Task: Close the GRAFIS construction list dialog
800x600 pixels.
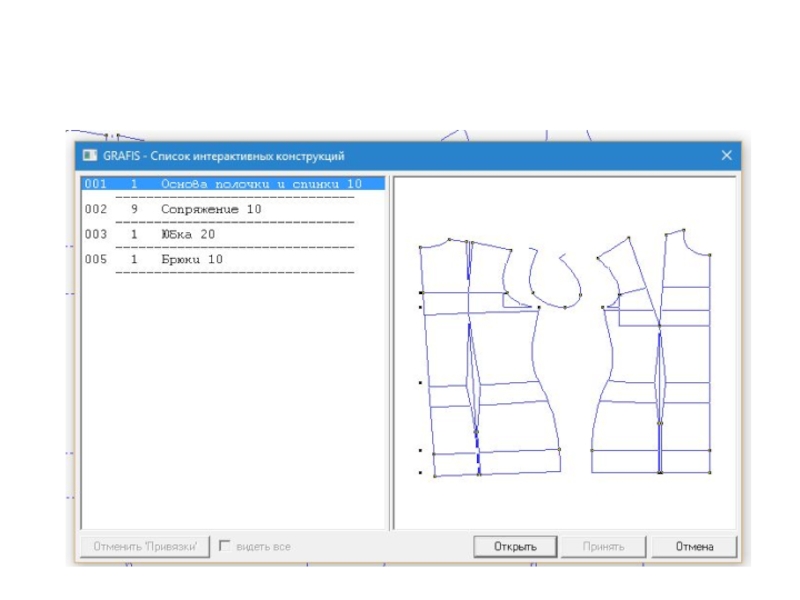Action: pos(726,156)
